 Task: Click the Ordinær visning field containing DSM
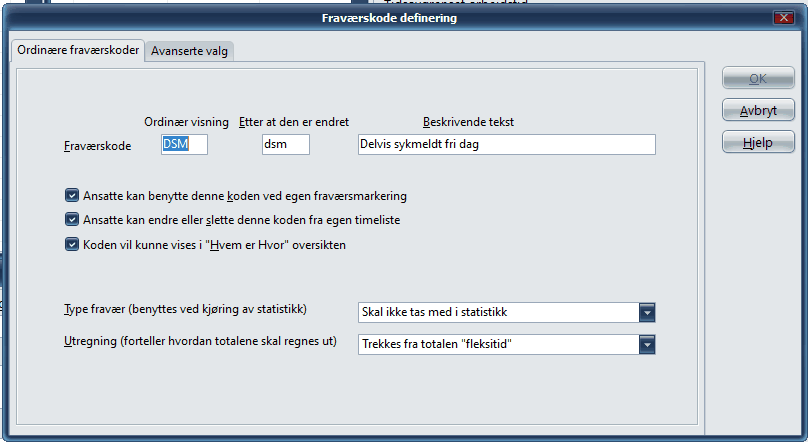[184, 145]
